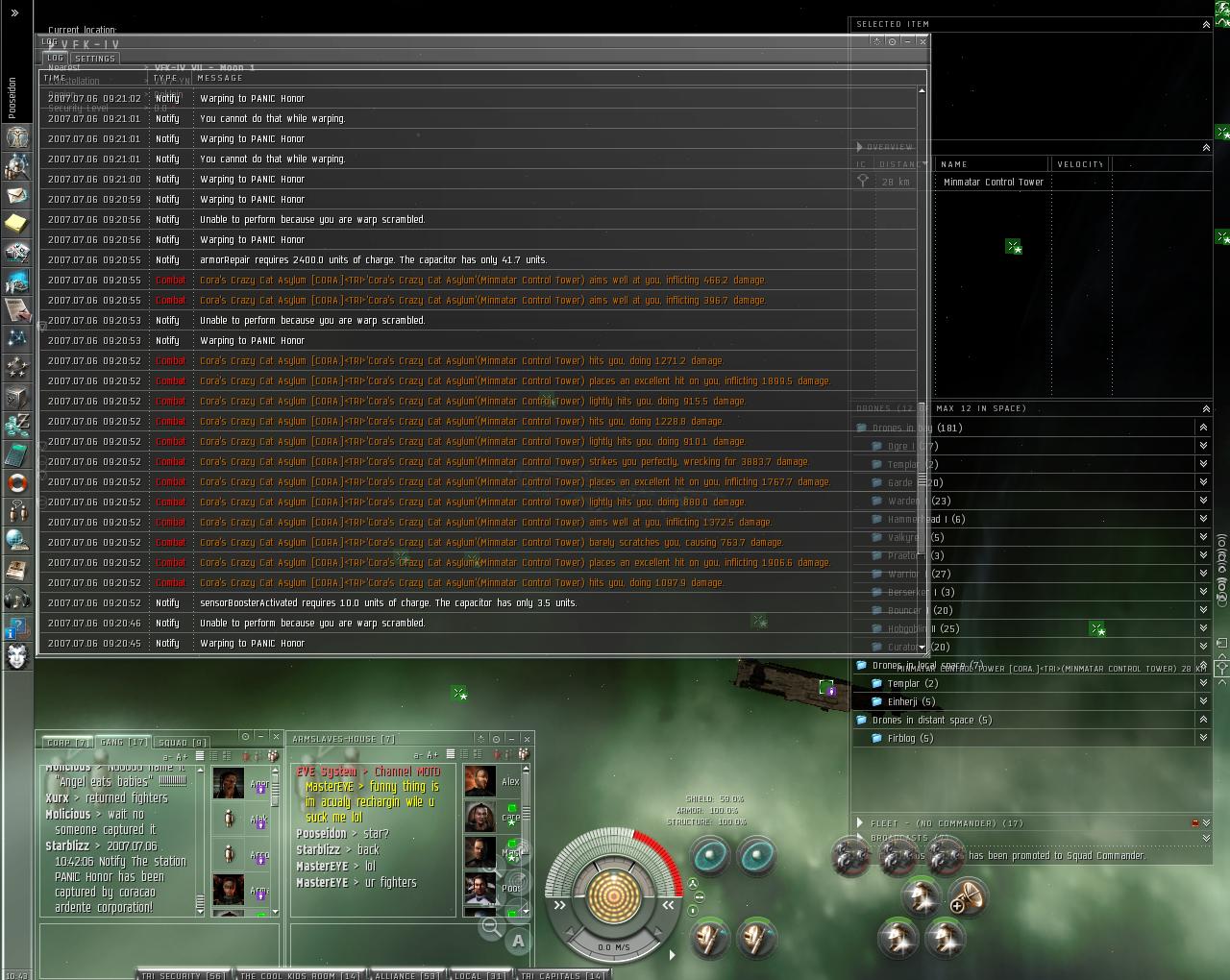This screenshot has height=980, width=1230.
Task: Open the in-game Browser globe icon
Action: pyautogui.click(x=17, y=540)
